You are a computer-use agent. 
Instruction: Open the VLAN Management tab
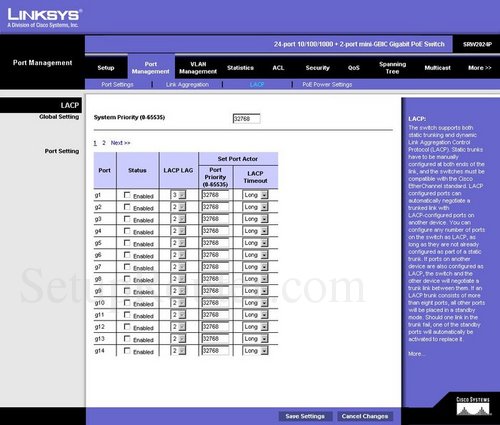(x=198, y=68)
